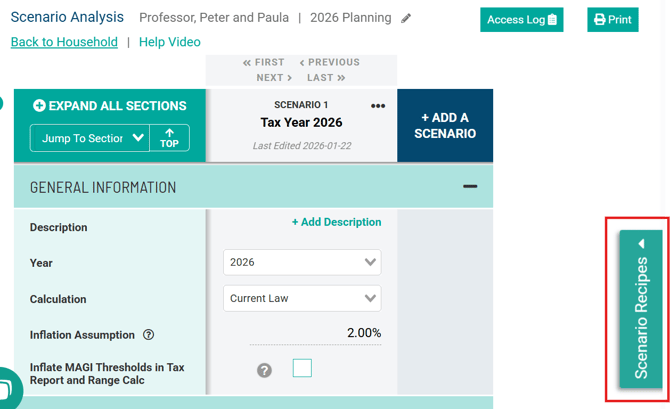Open the Scenario Recipes side panel
The height and width of the screenshot is (409, 670).
(641, 308)
